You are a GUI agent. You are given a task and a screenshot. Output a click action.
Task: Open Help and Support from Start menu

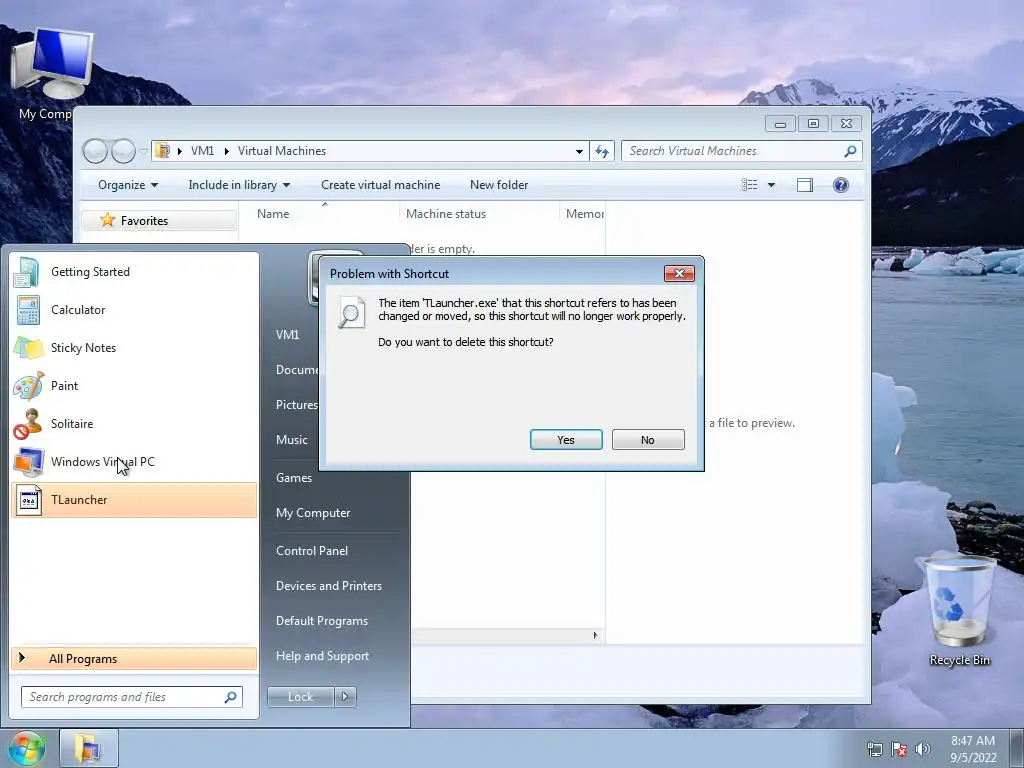(x=322, y=656)
